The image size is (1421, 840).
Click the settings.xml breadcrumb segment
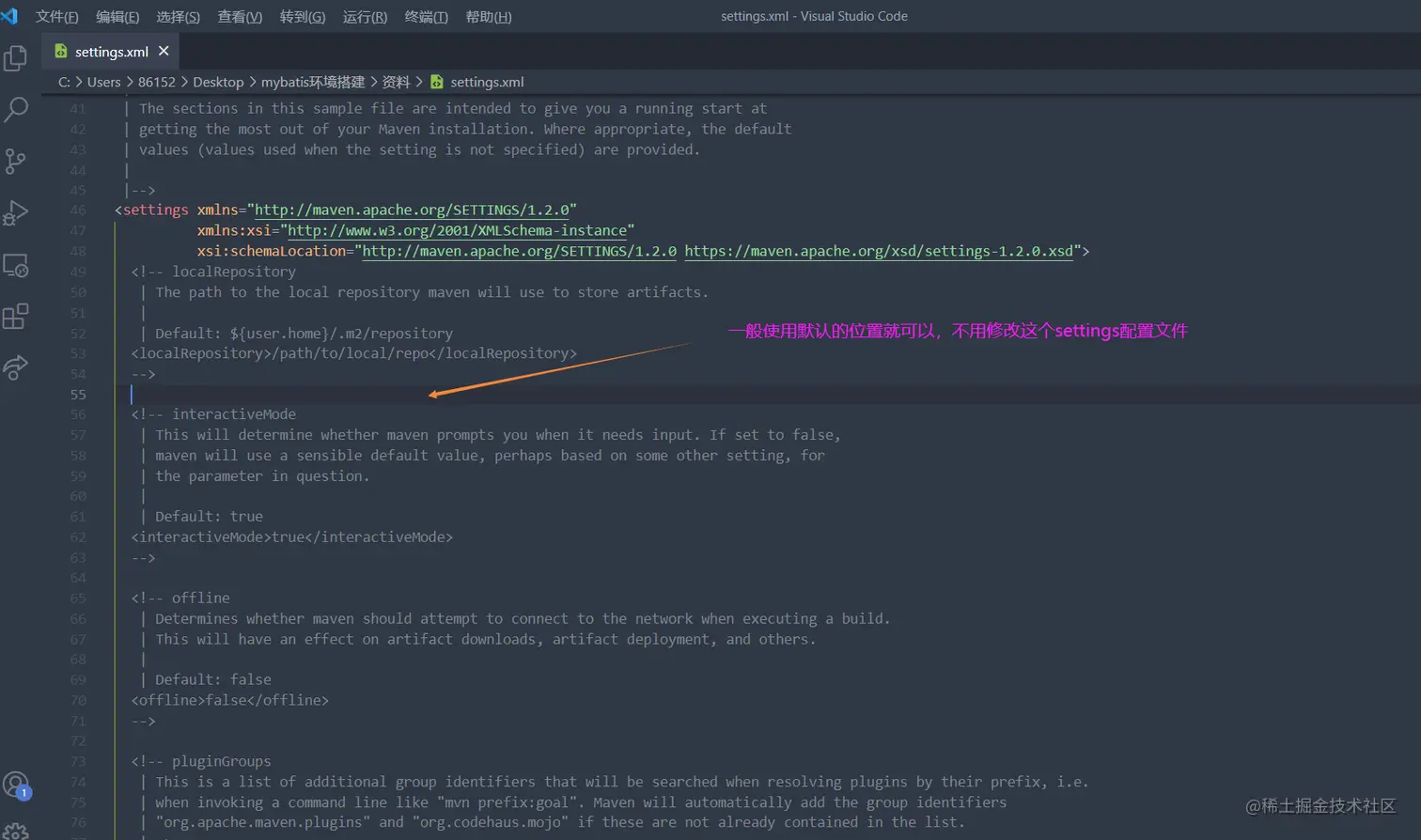(476, 82)
